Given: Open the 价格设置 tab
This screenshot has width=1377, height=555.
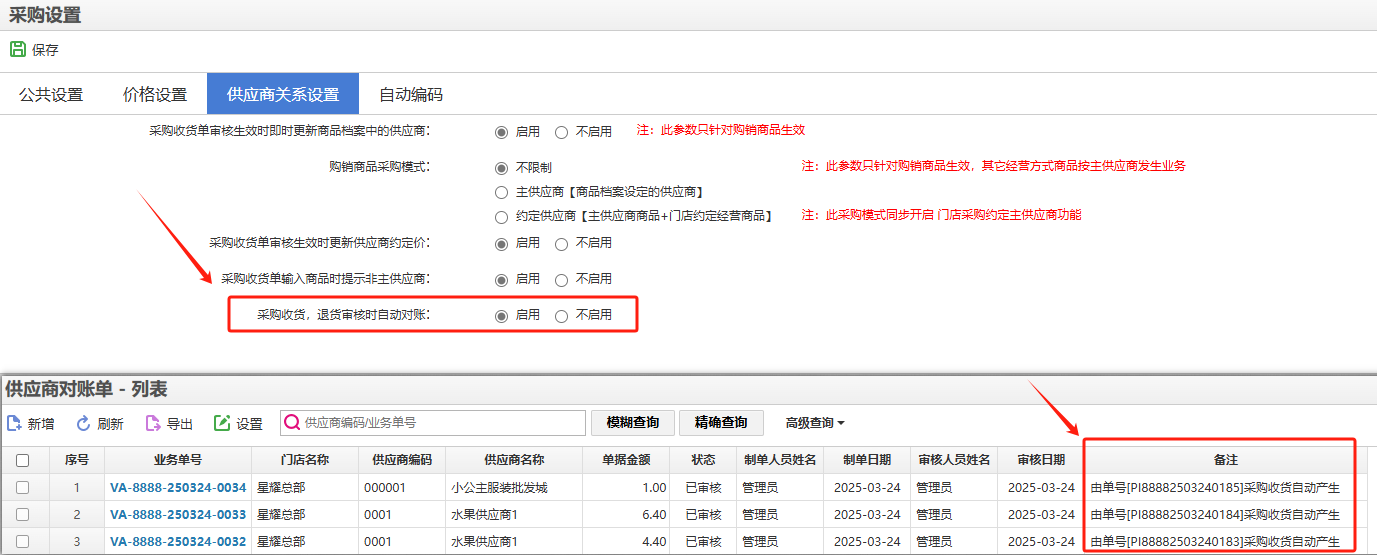Looking at the screenshot, I should (x=155, y=95).
